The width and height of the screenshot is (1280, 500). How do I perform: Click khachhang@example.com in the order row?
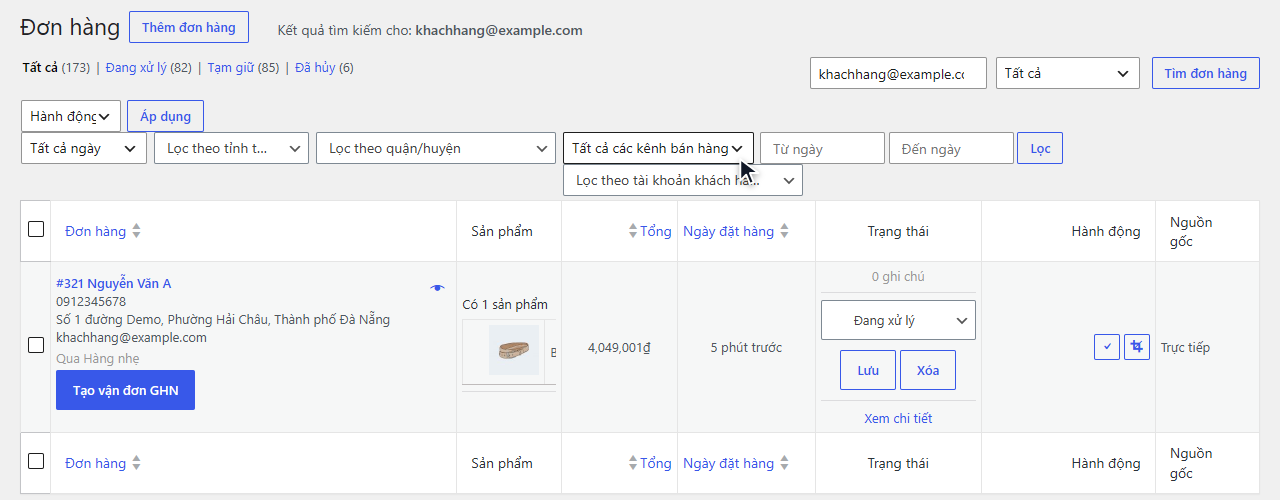[x=131, y=337]
